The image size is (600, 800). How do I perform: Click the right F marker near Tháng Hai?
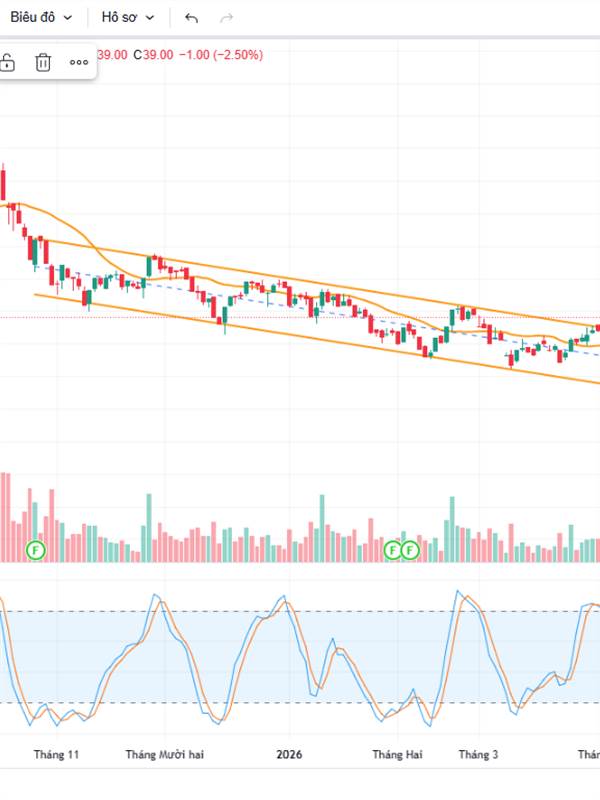coord(410,550)
